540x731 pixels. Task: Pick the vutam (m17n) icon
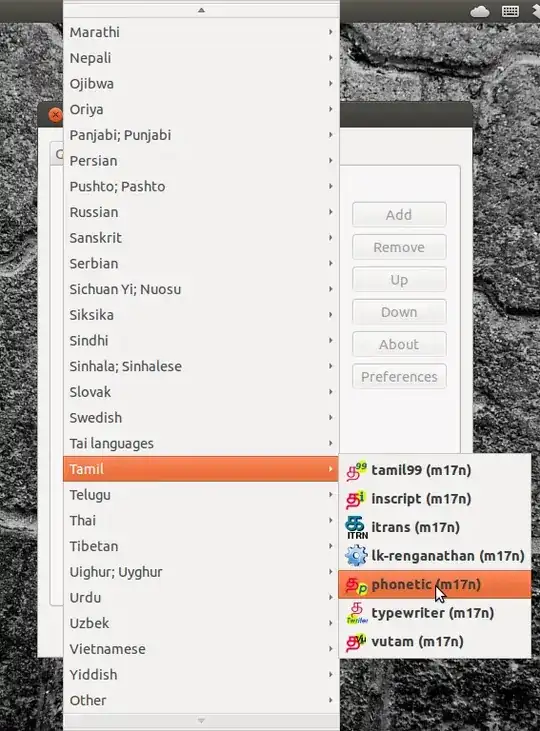click(x=356, y=642)
